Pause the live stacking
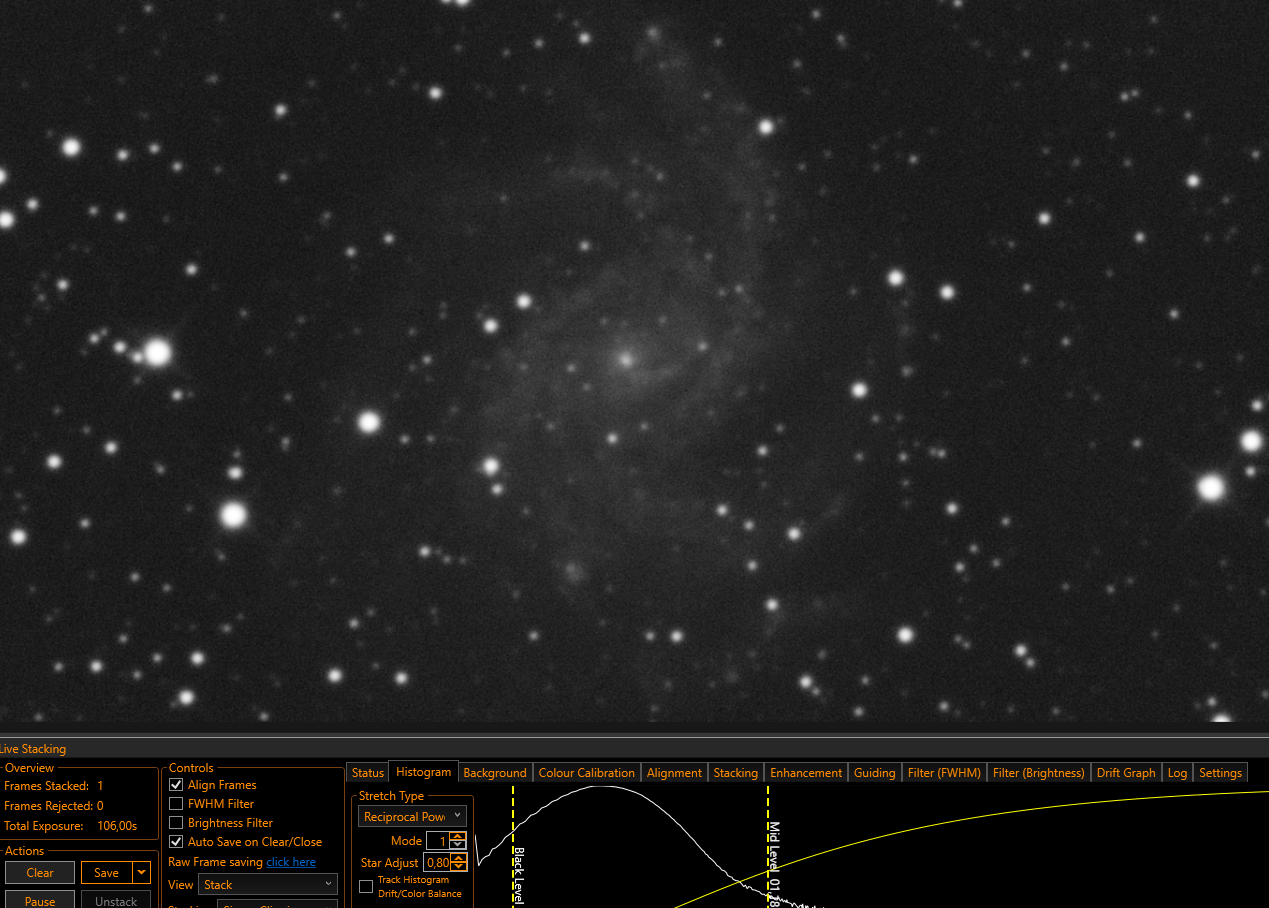 pos(40,900)
